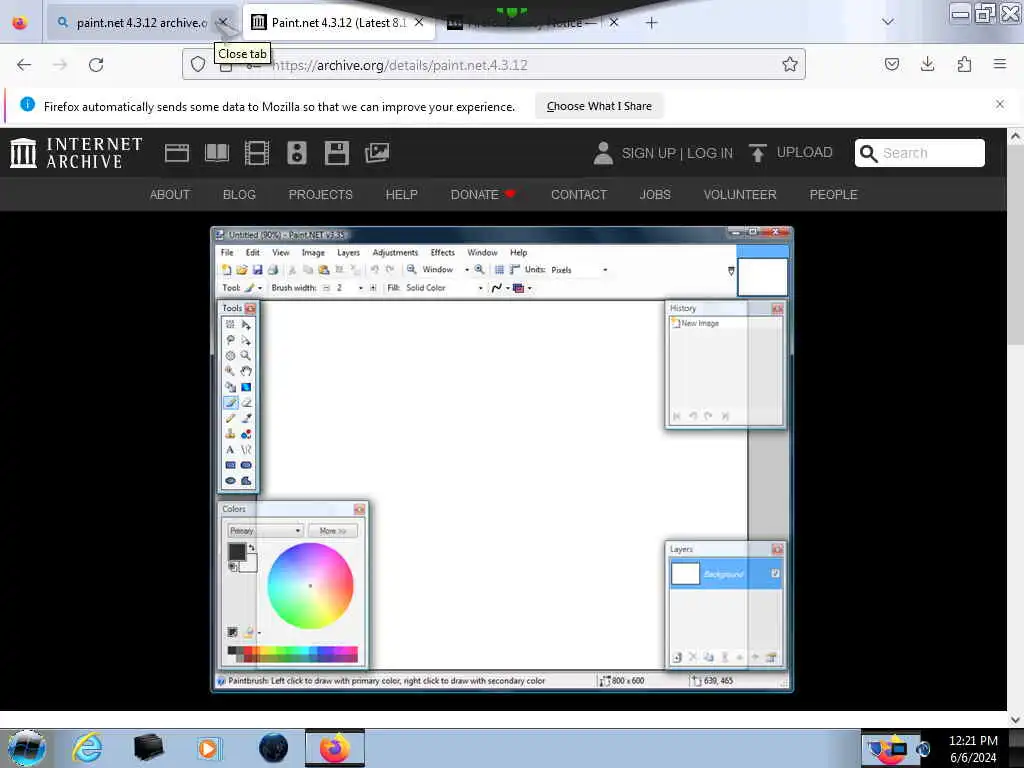Open the PEOPLE nav link
This screenshot has width=1024, height=768.
tap(833, 195)
